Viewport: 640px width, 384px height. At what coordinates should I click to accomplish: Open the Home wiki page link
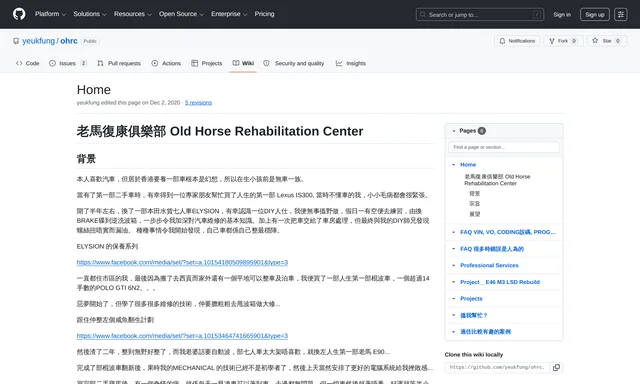[468, 165]
